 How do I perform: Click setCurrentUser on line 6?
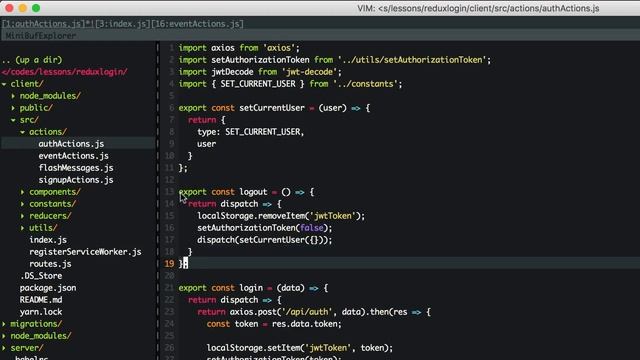(x=272, y=108)
